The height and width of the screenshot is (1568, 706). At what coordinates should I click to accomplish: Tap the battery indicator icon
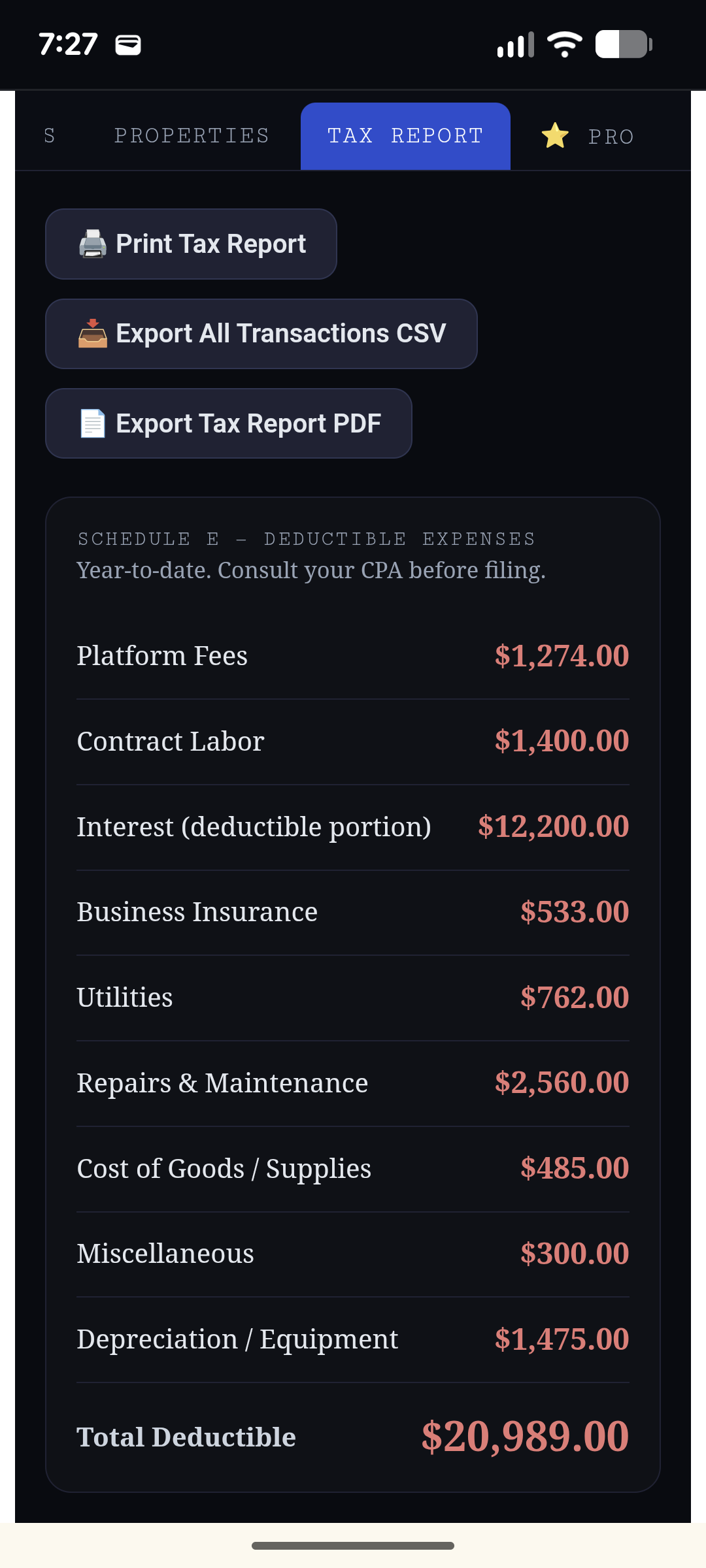(624, 44)
